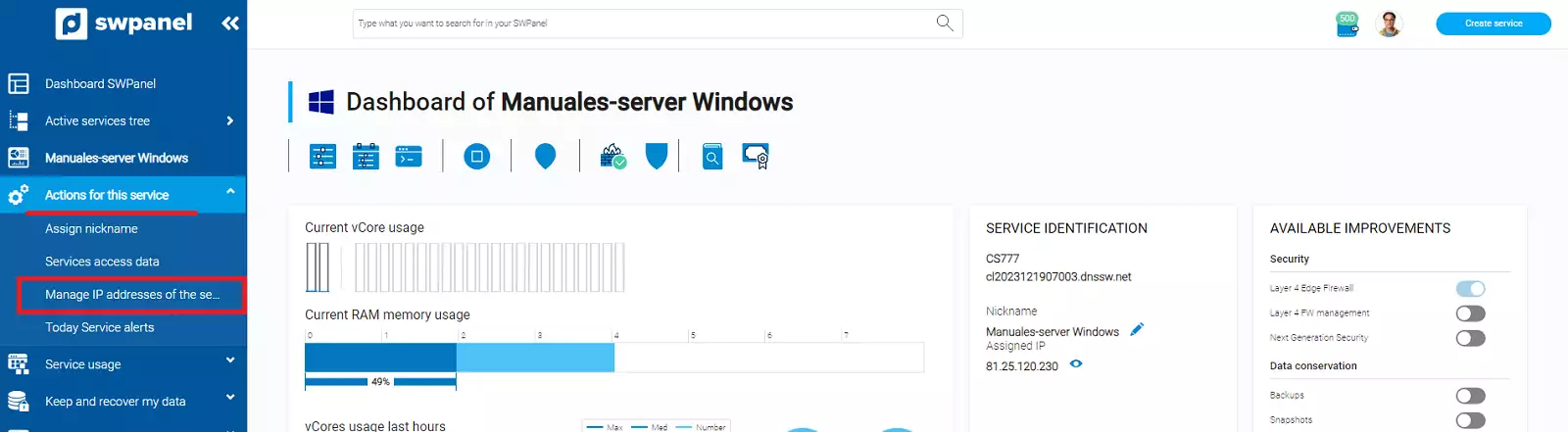Image resolution: width=1568 pixels, height=432 pixels.
Task: Turn on the Backups toggle
Action: 1470,396
